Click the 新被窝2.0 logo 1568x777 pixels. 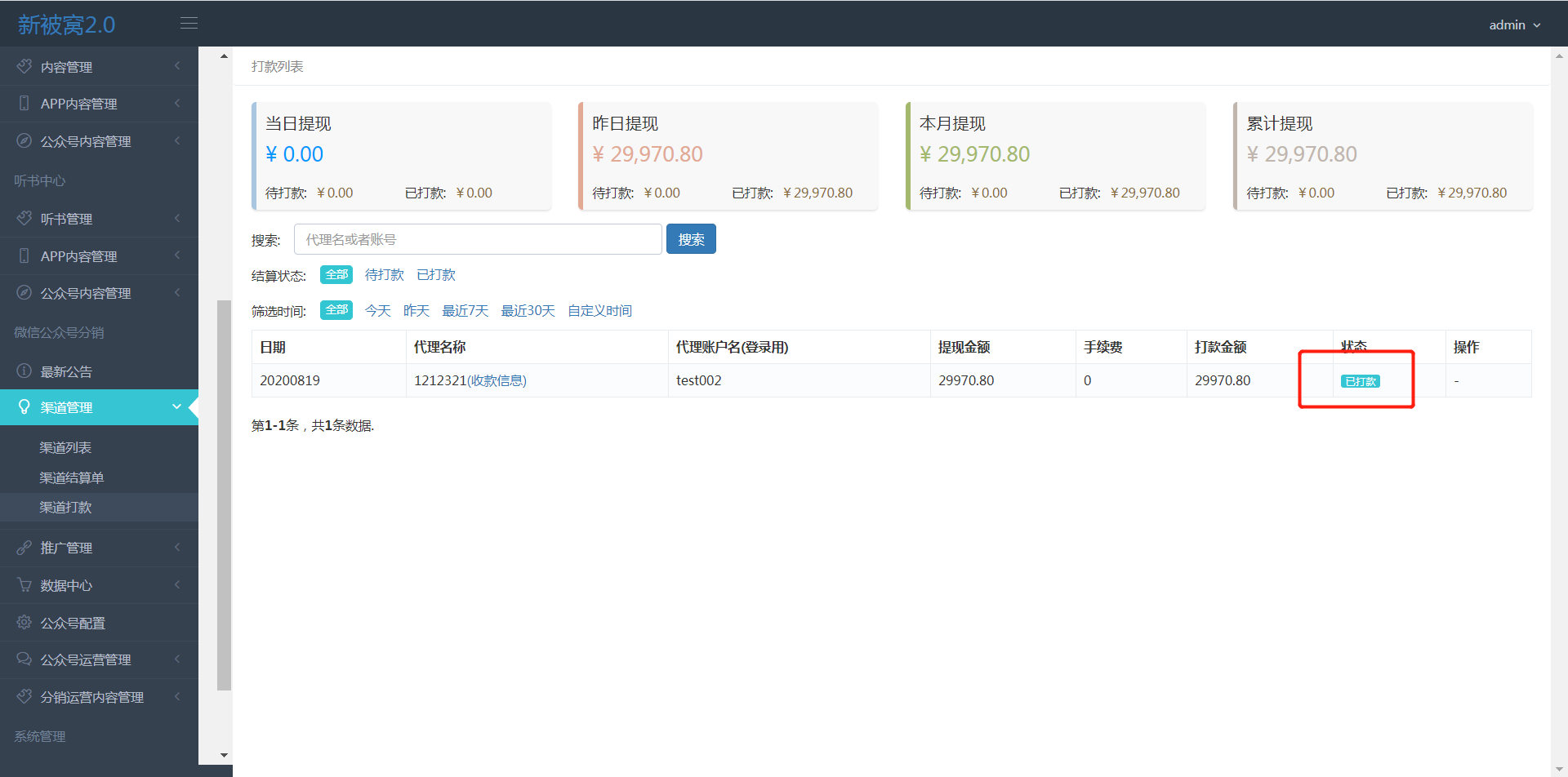pyautogui.click(x=67, y=24)
